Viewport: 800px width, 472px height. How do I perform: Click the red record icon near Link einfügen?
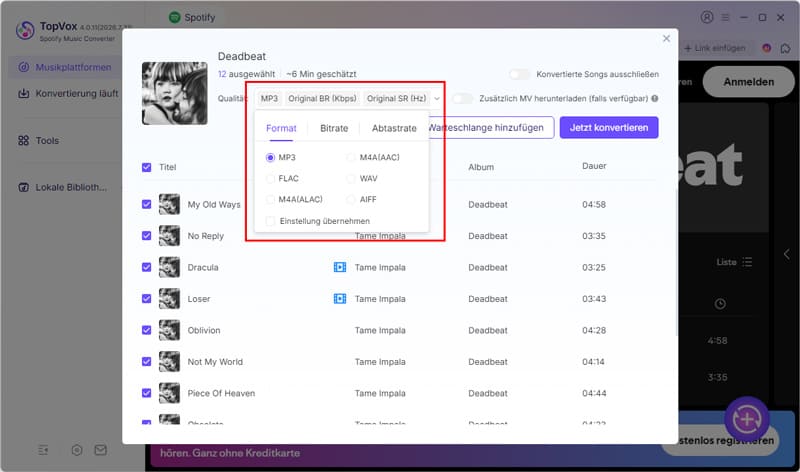click(x=766, y=48)
